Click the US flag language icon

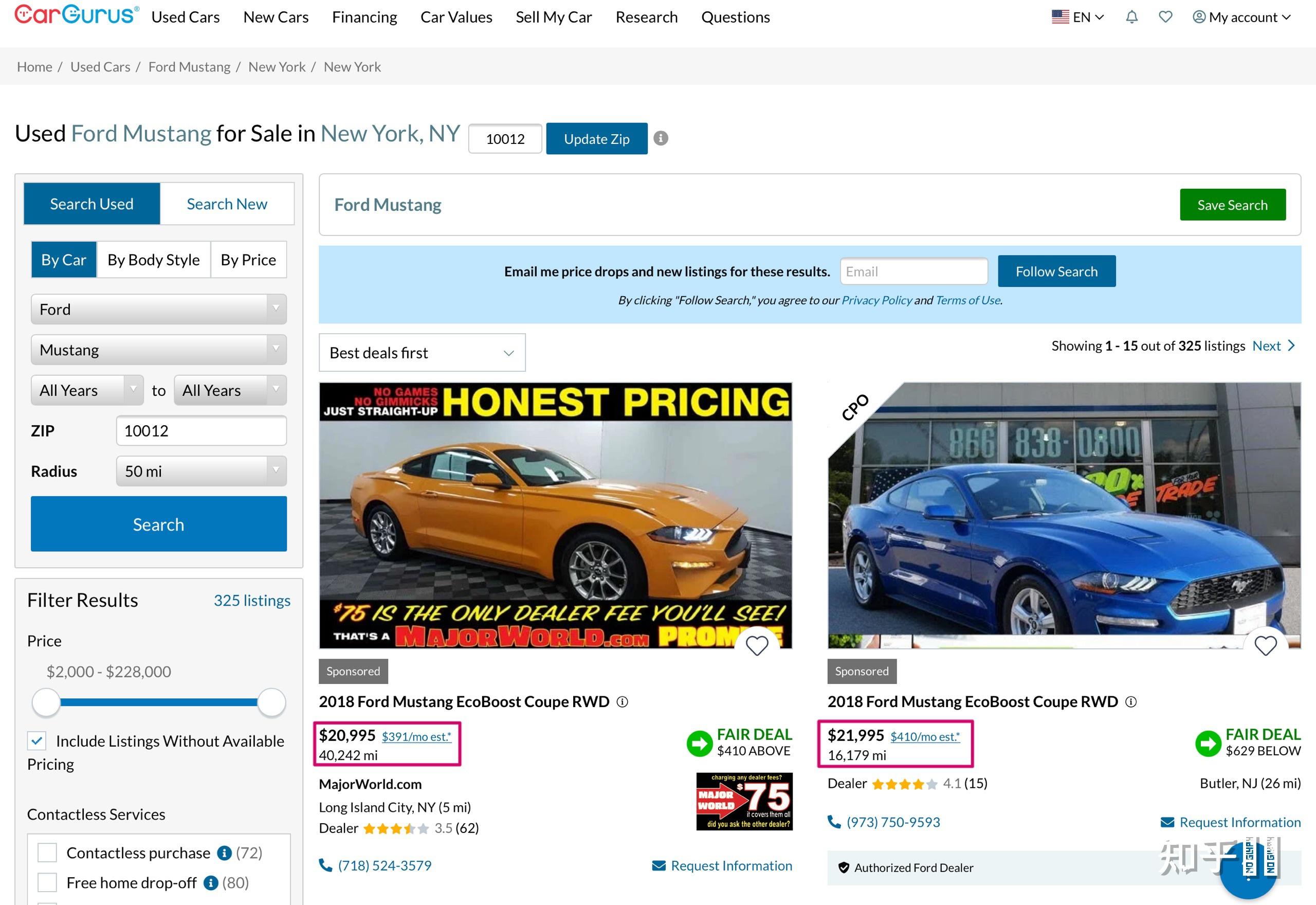pyautogui.click(x=1061, y=17)
